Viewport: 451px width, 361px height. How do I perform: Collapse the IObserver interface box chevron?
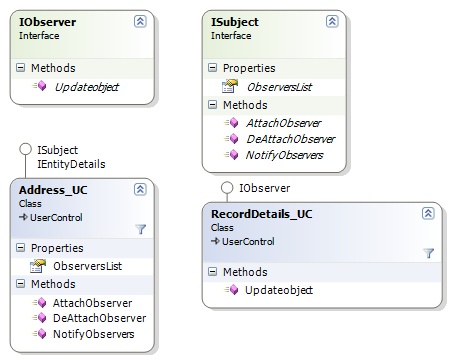pos(140,21)
